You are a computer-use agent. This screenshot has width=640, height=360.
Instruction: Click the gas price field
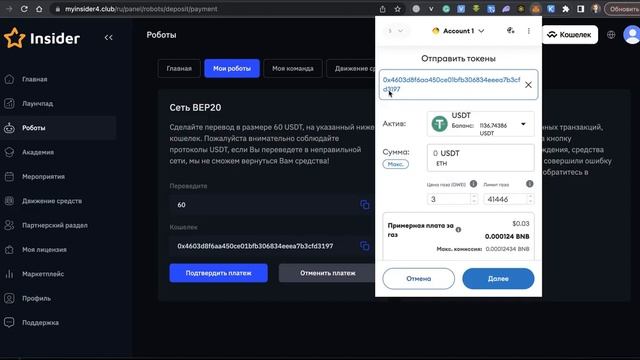click(x=452, y=199)
